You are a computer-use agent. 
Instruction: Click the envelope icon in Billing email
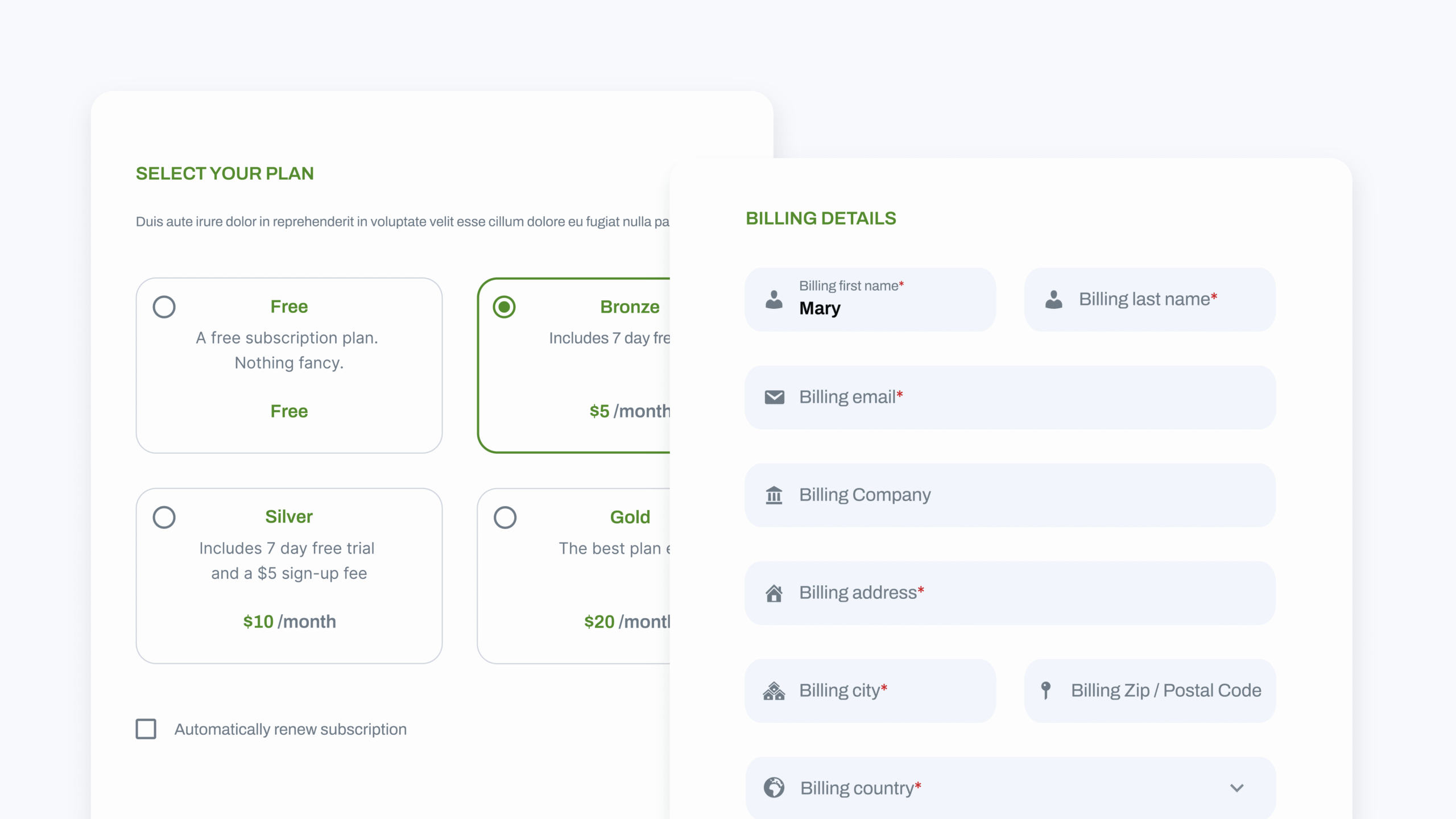tap(774, 397)
